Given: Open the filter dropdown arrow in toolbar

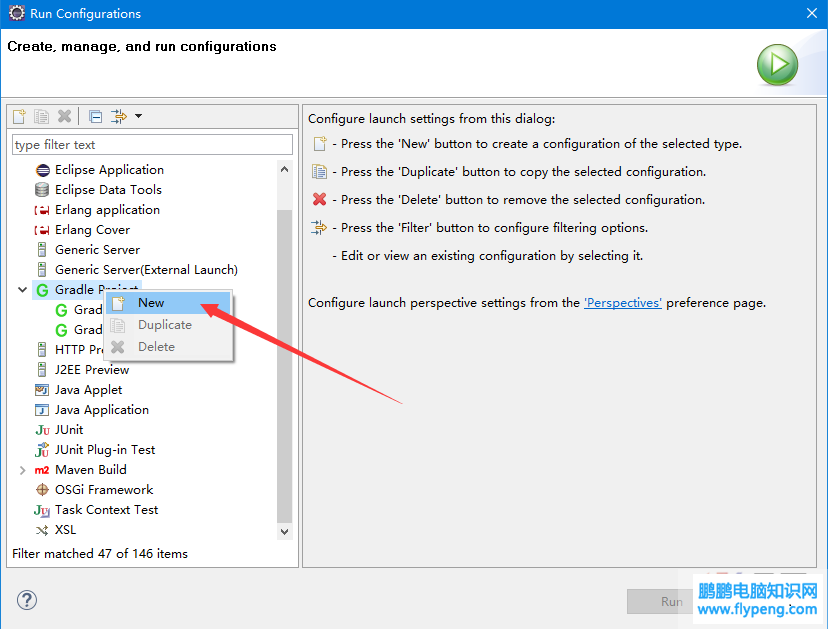Looking at the screenshot, I should [138, 116].
